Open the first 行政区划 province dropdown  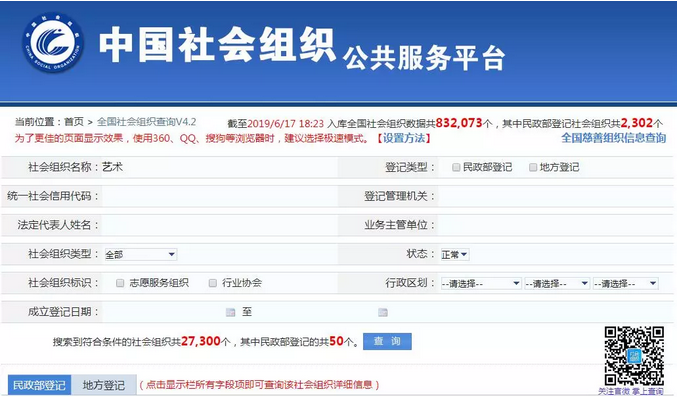480,284
